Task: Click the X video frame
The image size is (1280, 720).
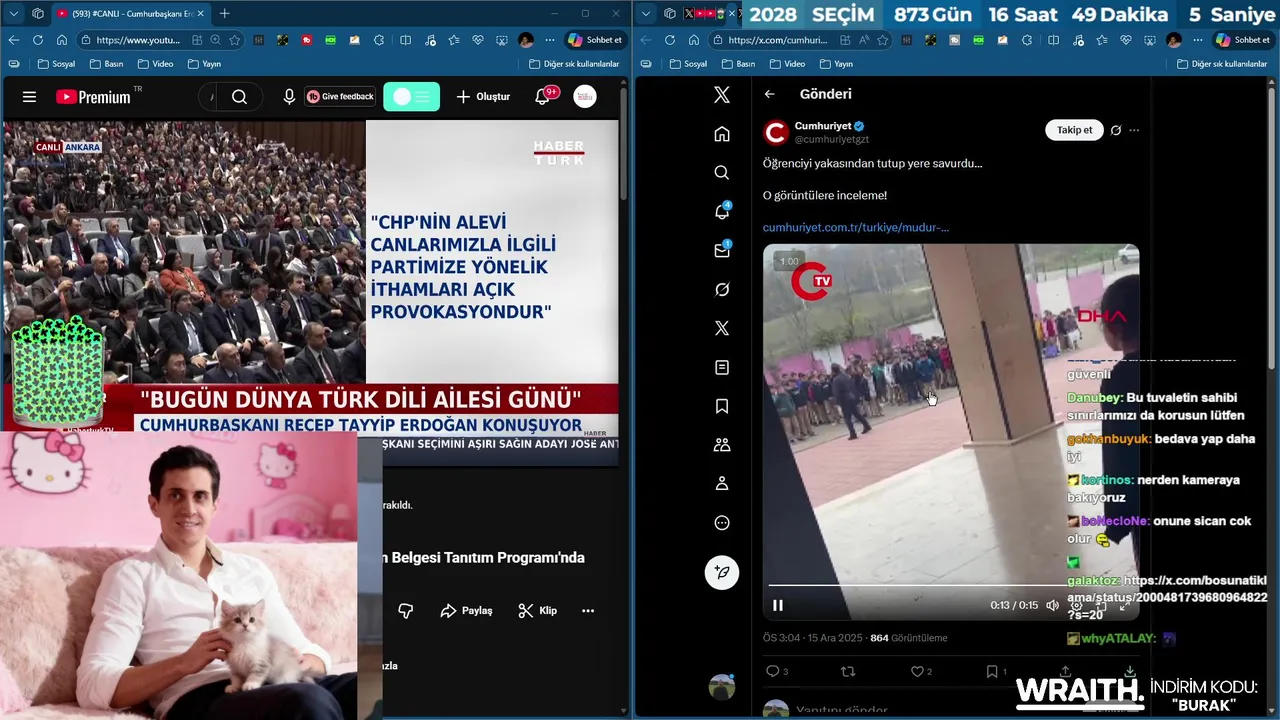Action: tap(951, 432)
